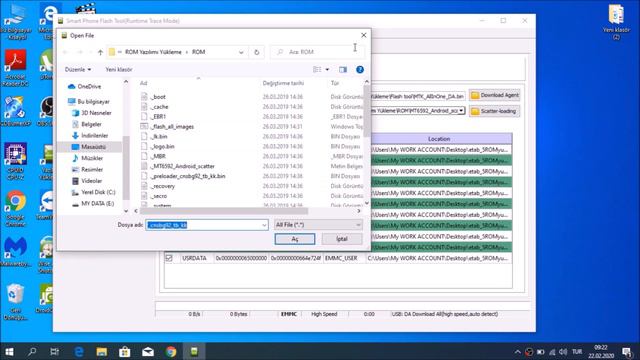The width and height of the screenshot is (640, 360).
Task: Click Yeni klasör in dialog toolbar
Action: (x=119, y=70)
